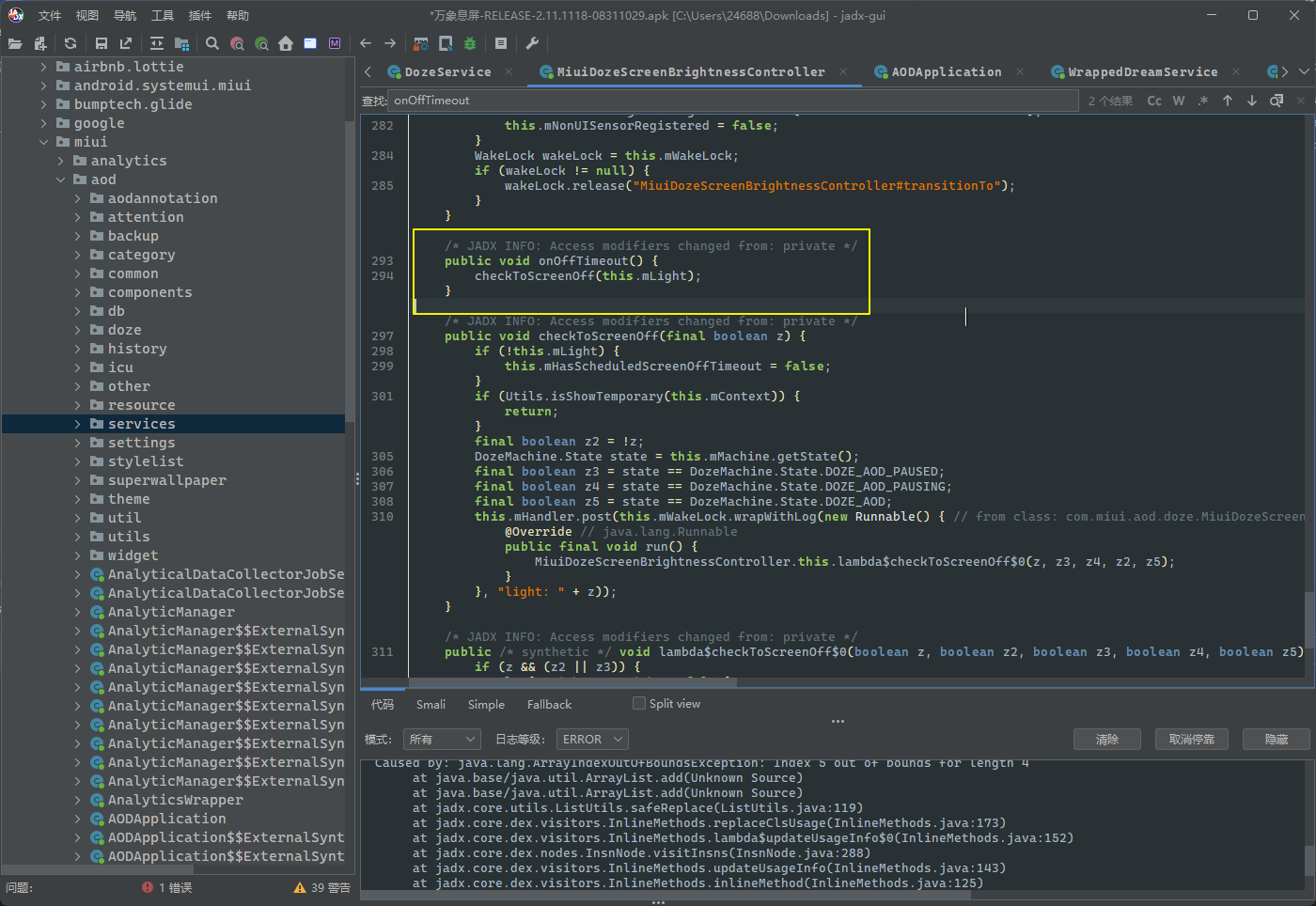Image resolution: width=1316 pixels, height=906 pixels.
Task: Open the 视图 menu
Action: (x=86, y=15)
